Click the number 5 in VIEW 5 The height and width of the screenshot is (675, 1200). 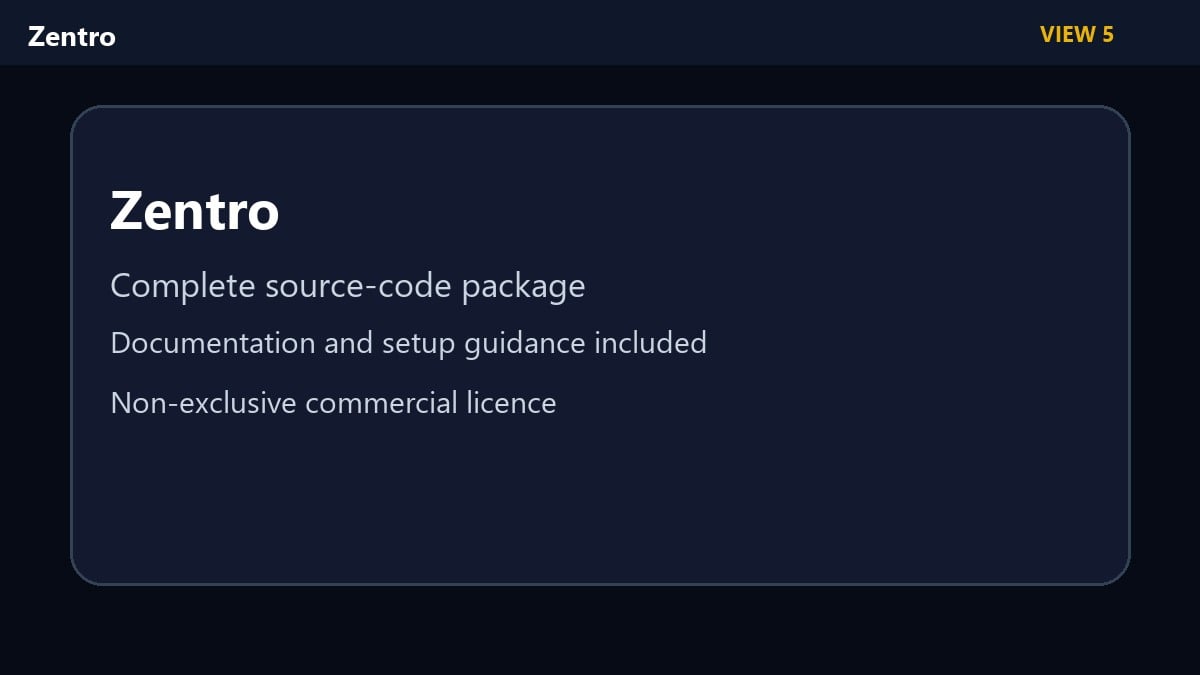click(x=1108, y=35)
